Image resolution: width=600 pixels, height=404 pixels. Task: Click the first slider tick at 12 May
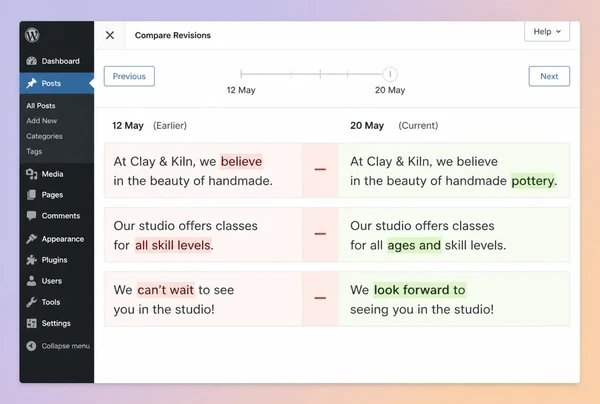coord(241,74)
